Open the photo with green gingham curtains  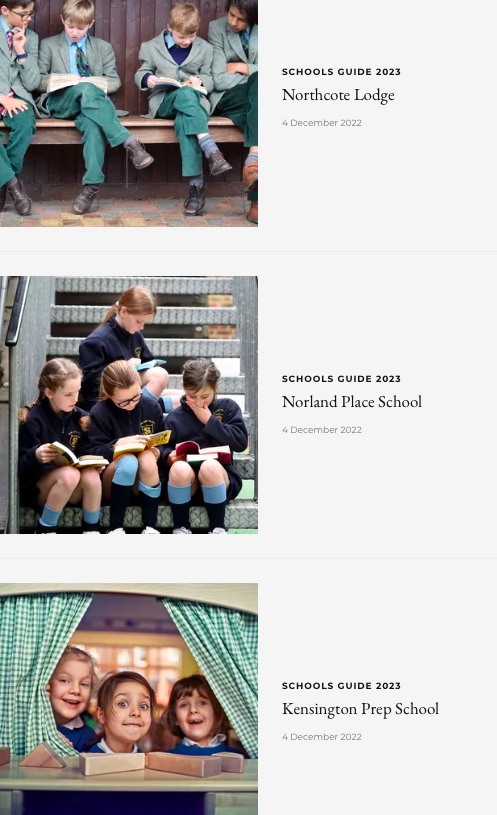129,699
